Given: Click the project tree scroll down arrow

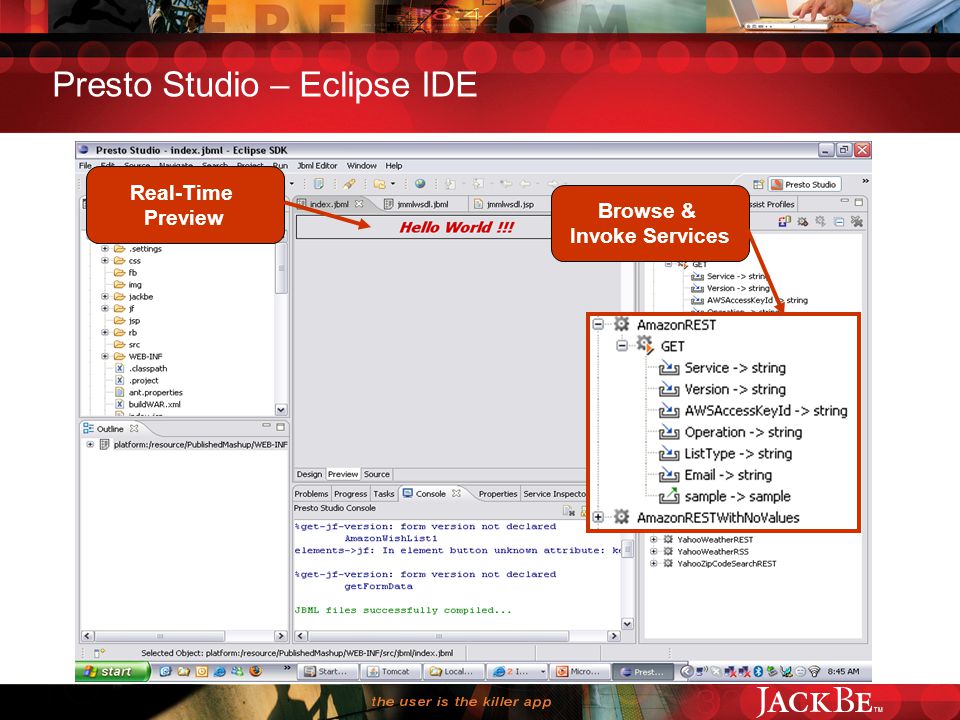Looking at the screenshot, I should point(281,410).
